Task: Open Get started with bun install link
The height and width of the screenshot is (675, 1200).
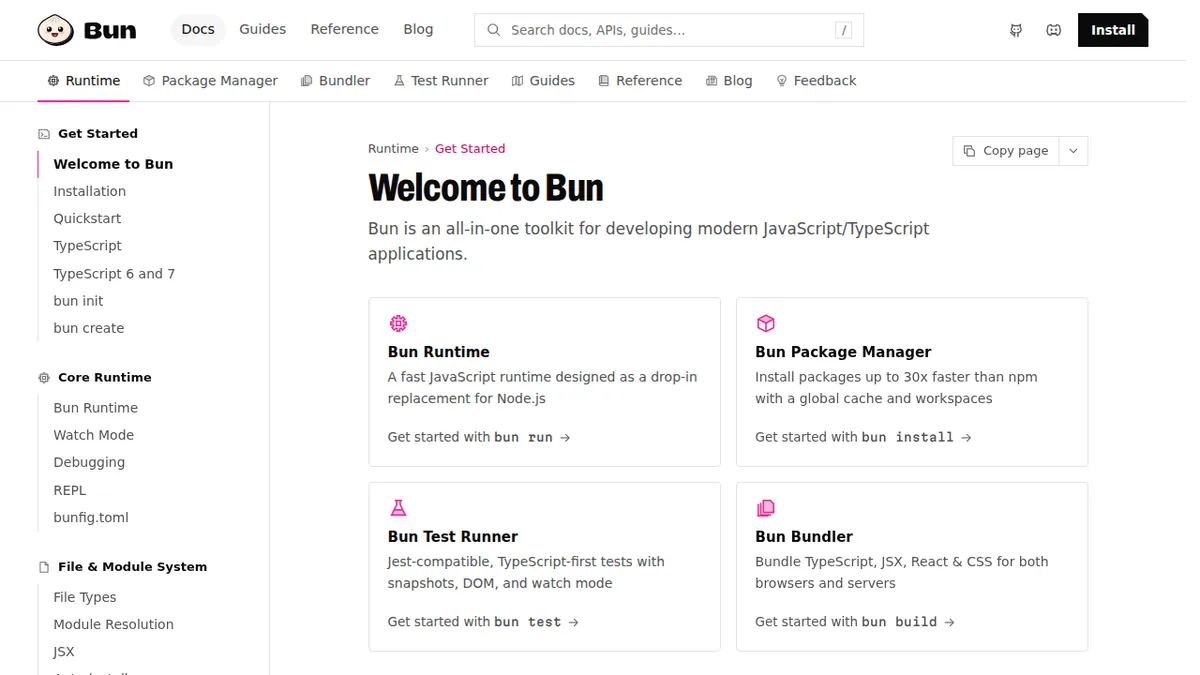Action: coord(863,437)
